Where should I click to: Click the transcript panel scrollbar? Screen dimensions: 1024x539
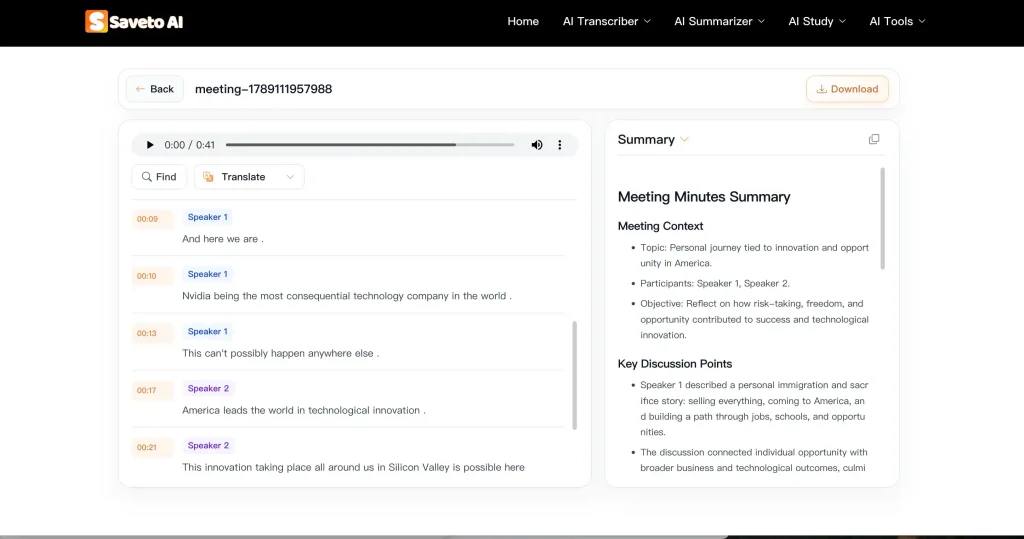pyautogui.click(x=575, y=375)
